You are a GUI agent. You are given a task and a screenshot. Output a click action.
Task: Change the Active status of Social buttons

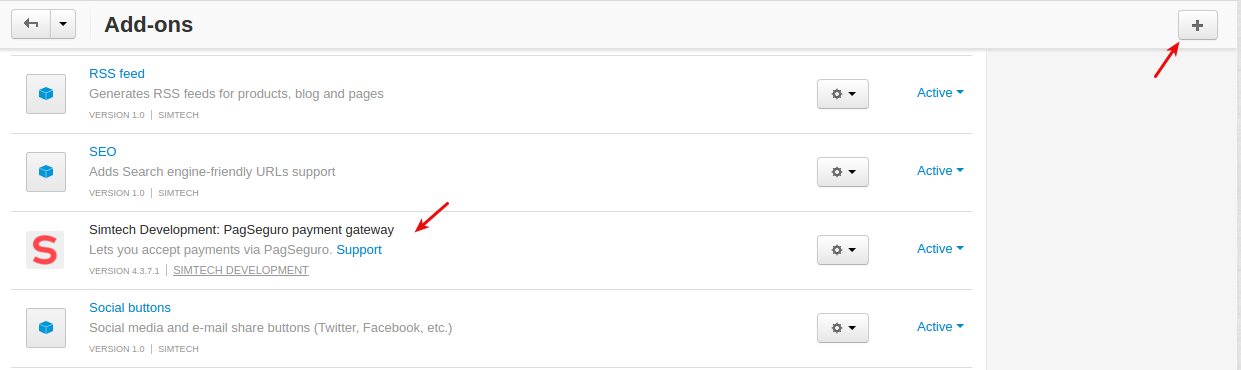click(940, 326)
